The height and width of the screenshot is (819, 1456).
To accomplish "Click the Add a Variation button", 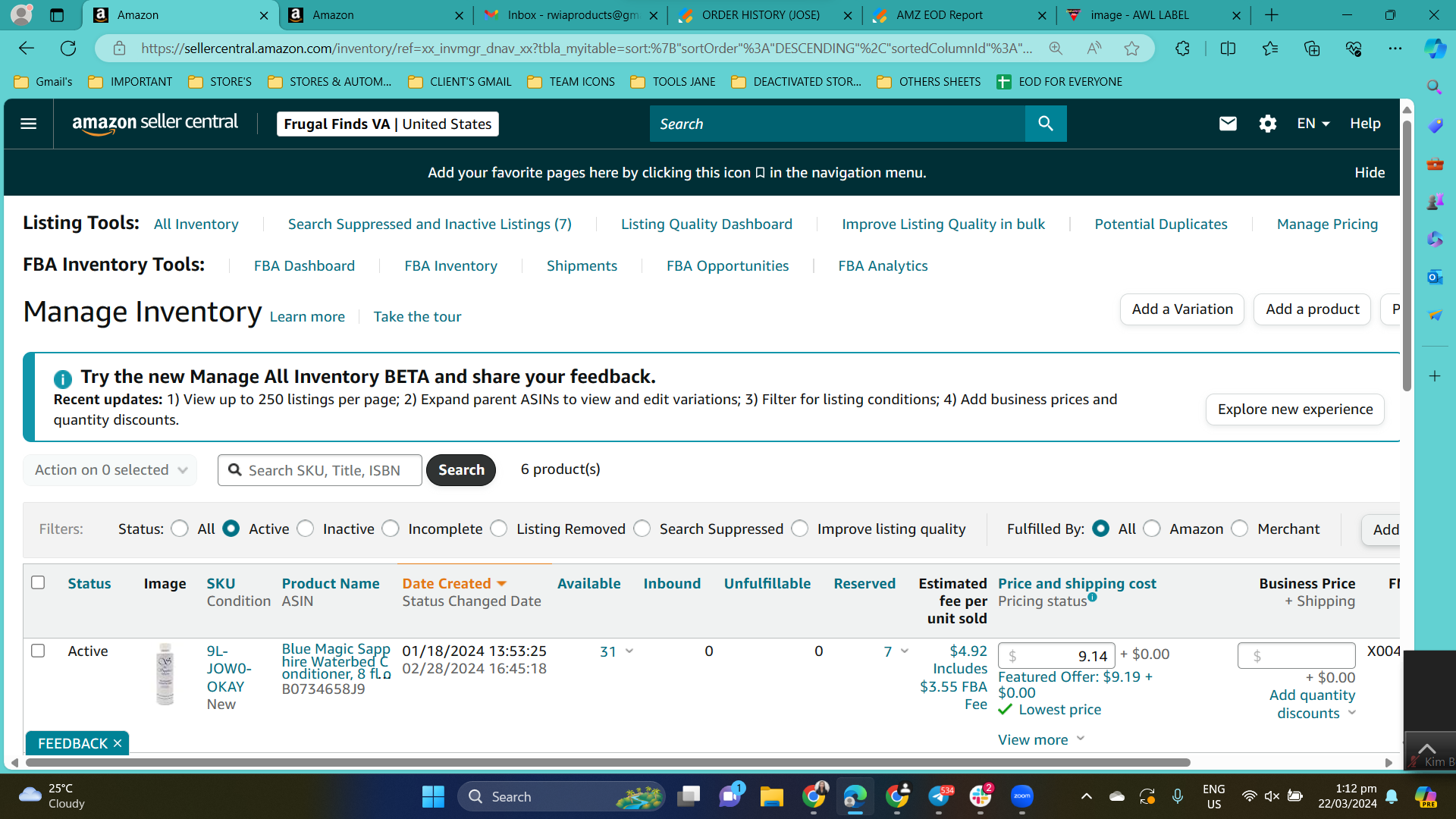I will pos(1182,309).
